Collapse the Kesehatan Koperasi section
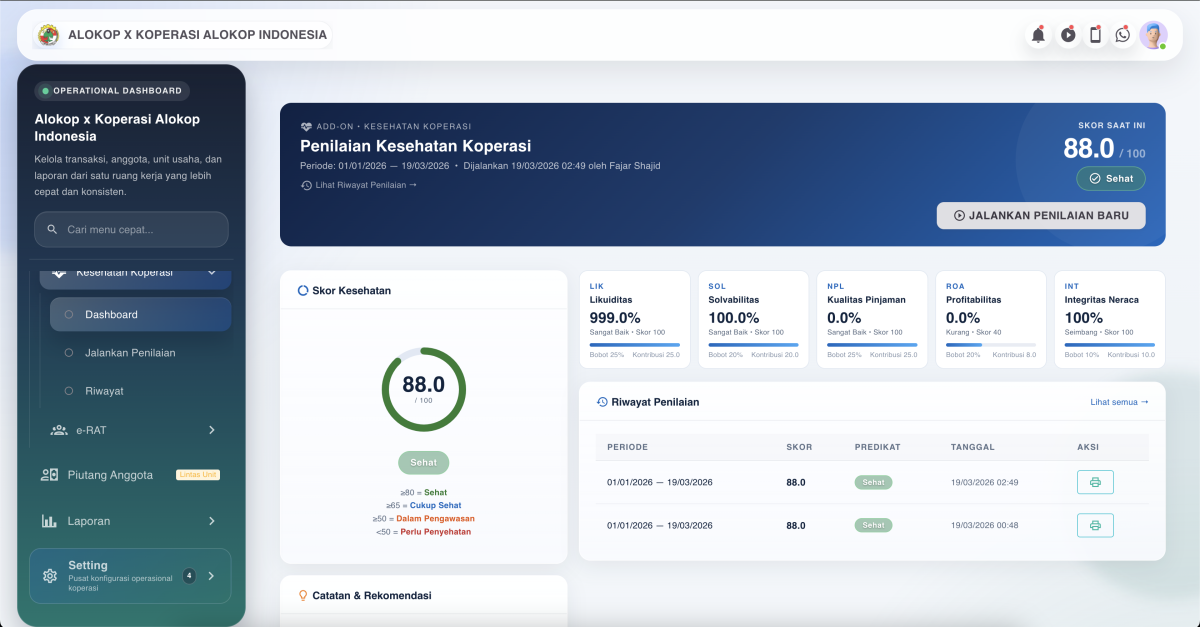The width and height of the screenshot is (1200, 627). 211,271
